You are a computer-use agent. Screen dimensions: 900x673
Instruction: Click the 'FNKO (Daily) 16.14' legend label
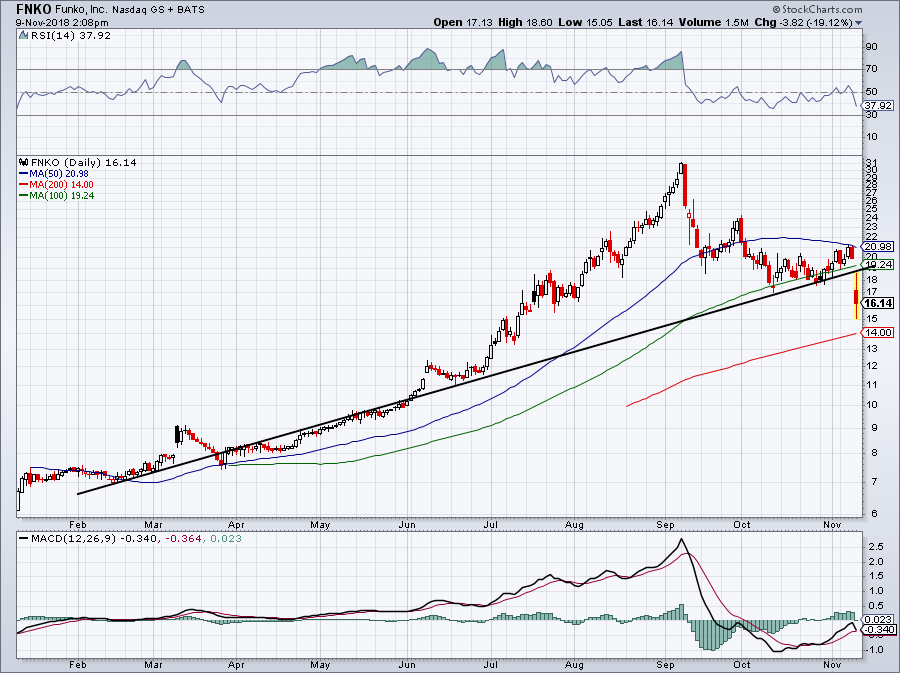click(x=84, y=162)
